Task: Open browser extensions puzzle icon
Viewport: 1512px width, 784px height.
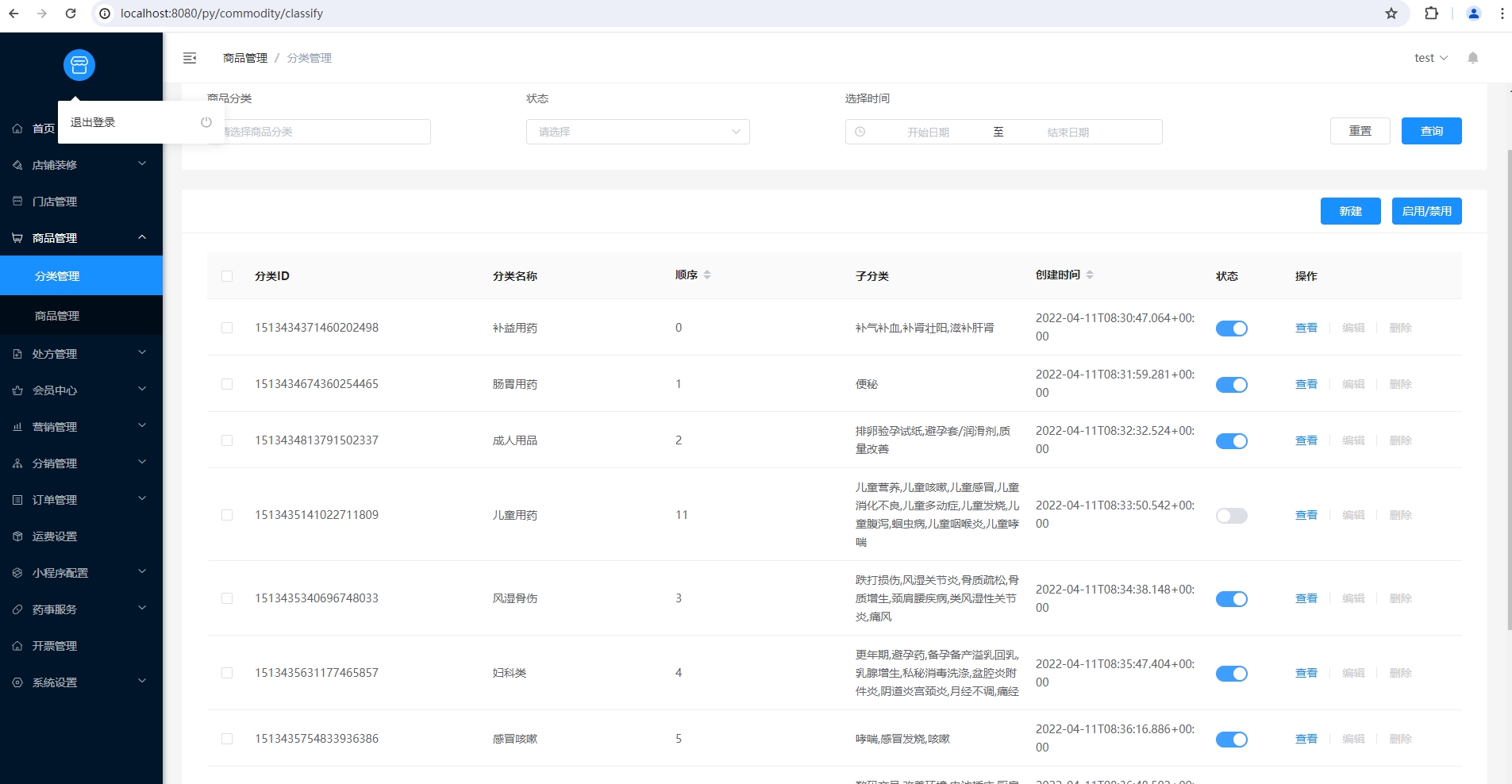Action: click(x=1432, y=13)
